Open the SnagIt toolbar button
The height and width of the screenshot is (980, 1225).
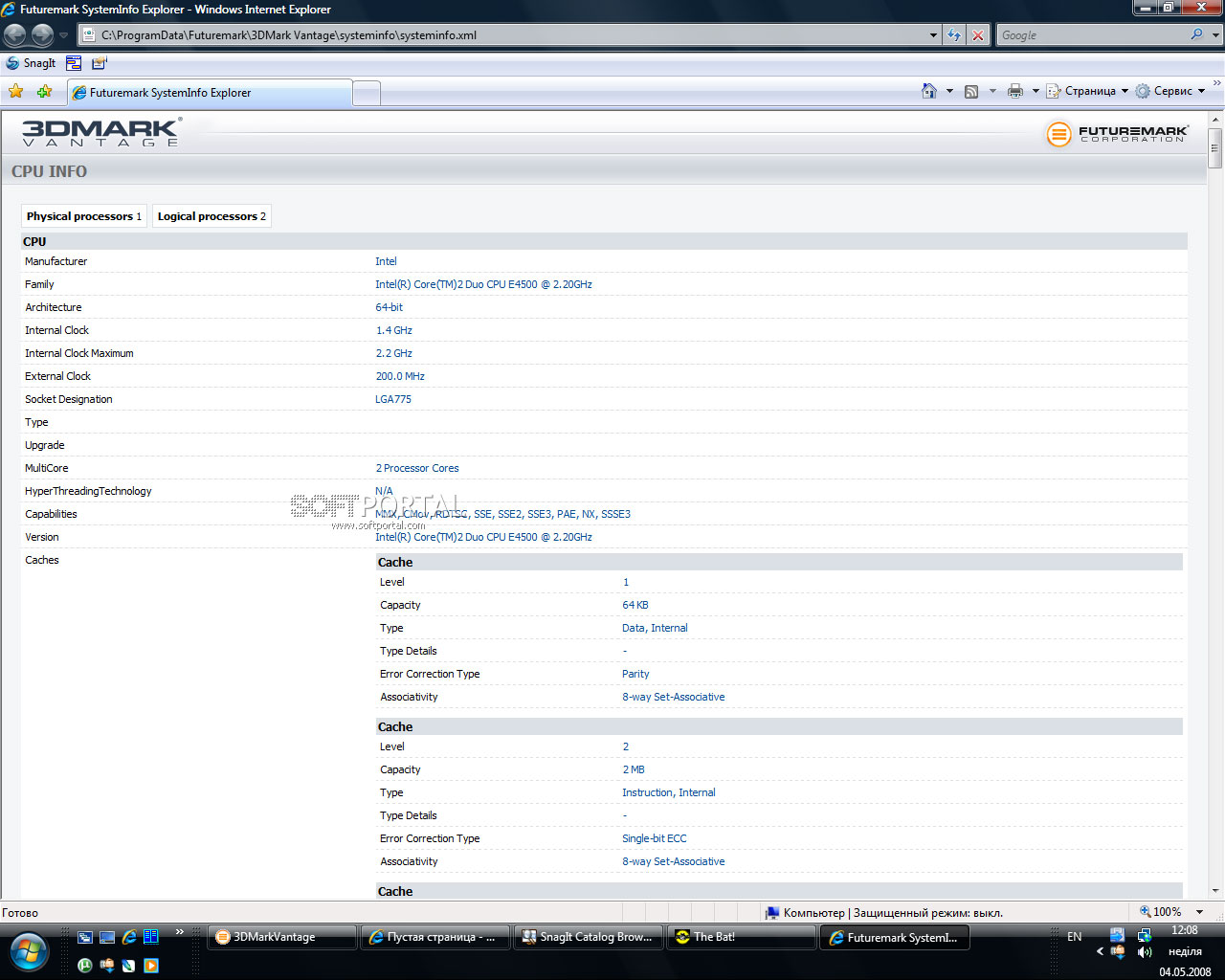[x=32, y=63]
